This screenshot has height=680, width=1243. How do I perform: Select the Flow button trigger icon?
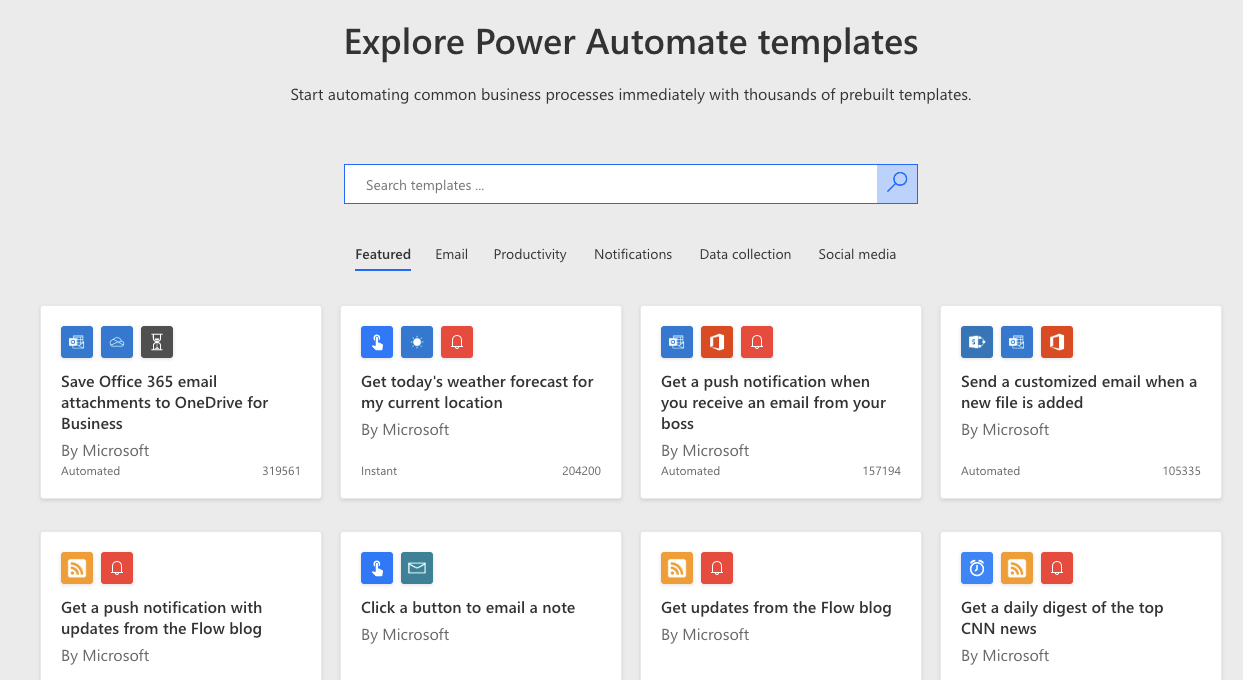point(377,342)
